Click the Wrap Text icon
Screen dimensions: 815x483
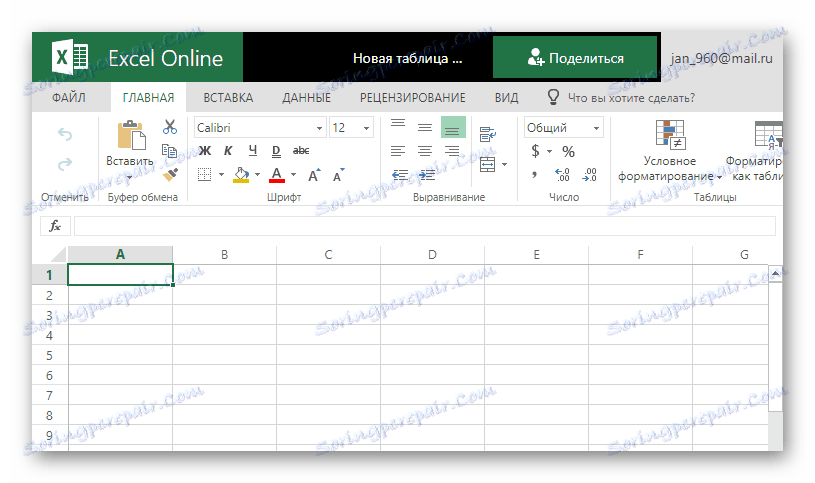[x=488, y=135]
